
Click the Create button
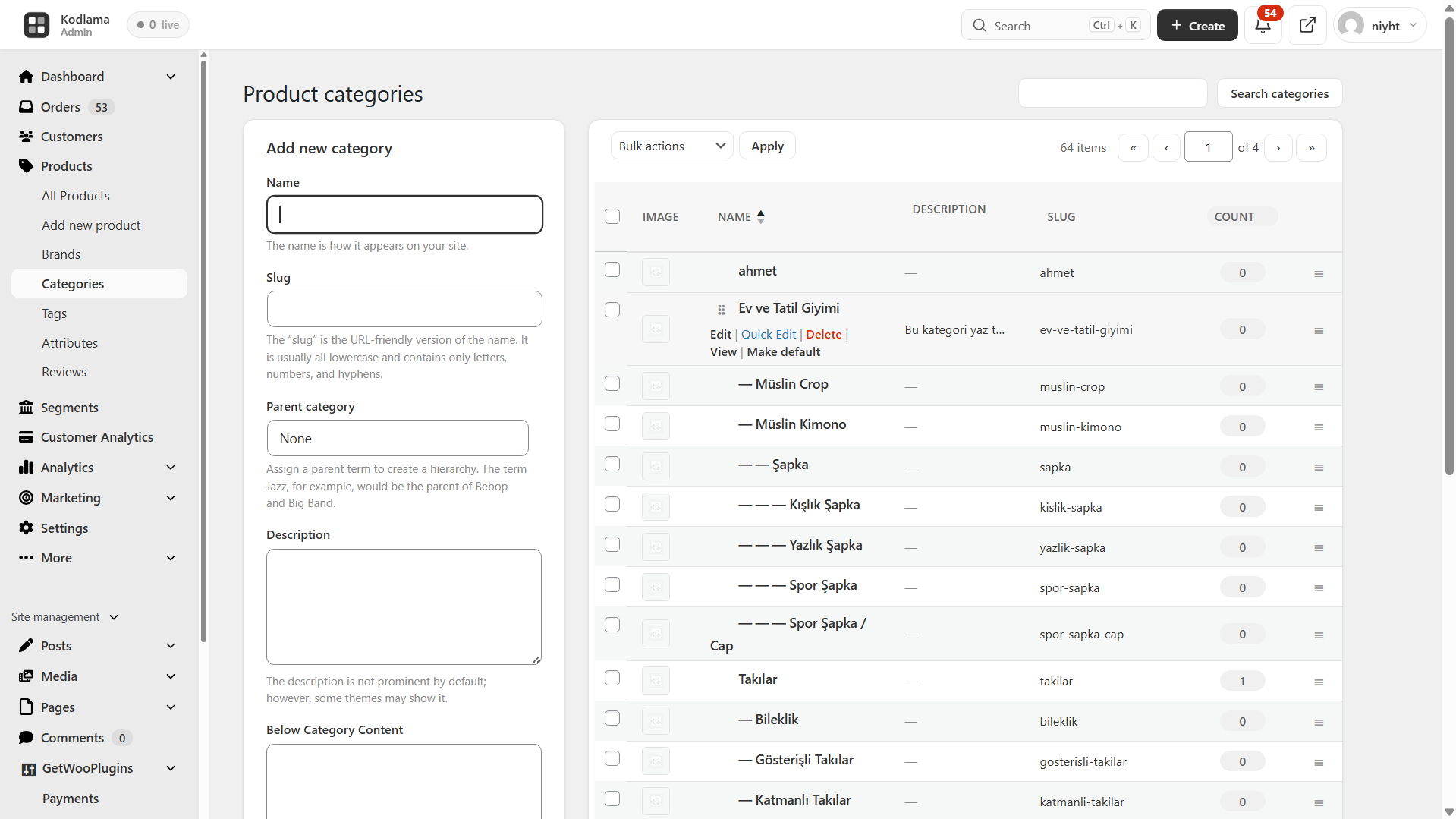[x=1197, y=25]
